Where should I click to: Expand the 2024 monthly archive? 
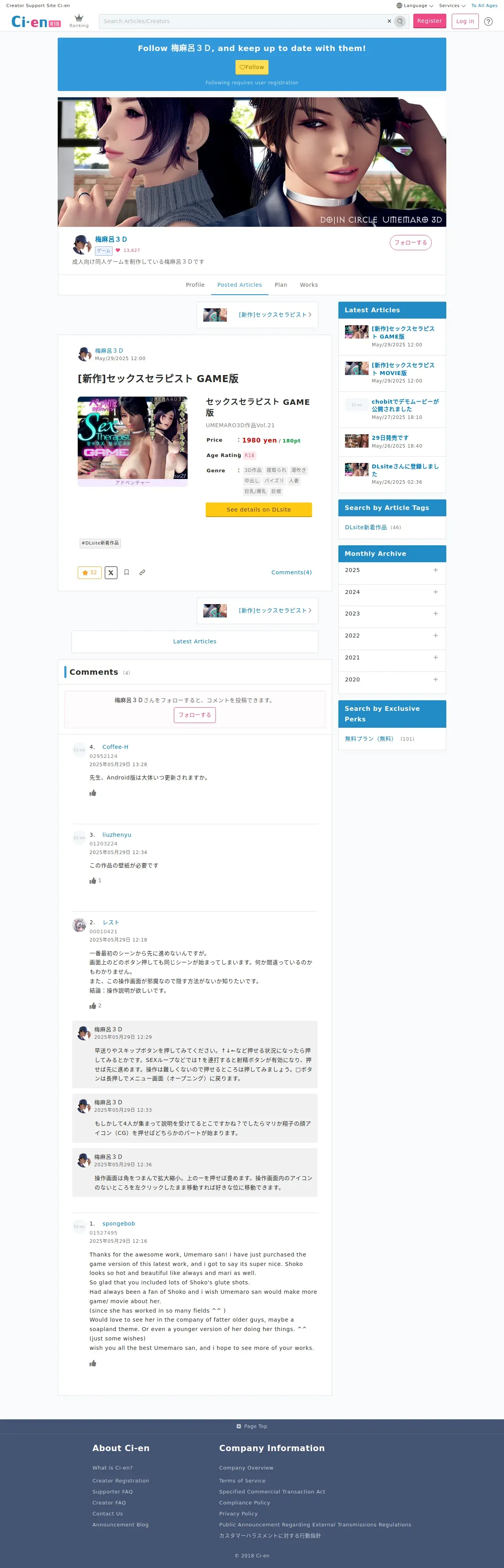click(392, 592)
